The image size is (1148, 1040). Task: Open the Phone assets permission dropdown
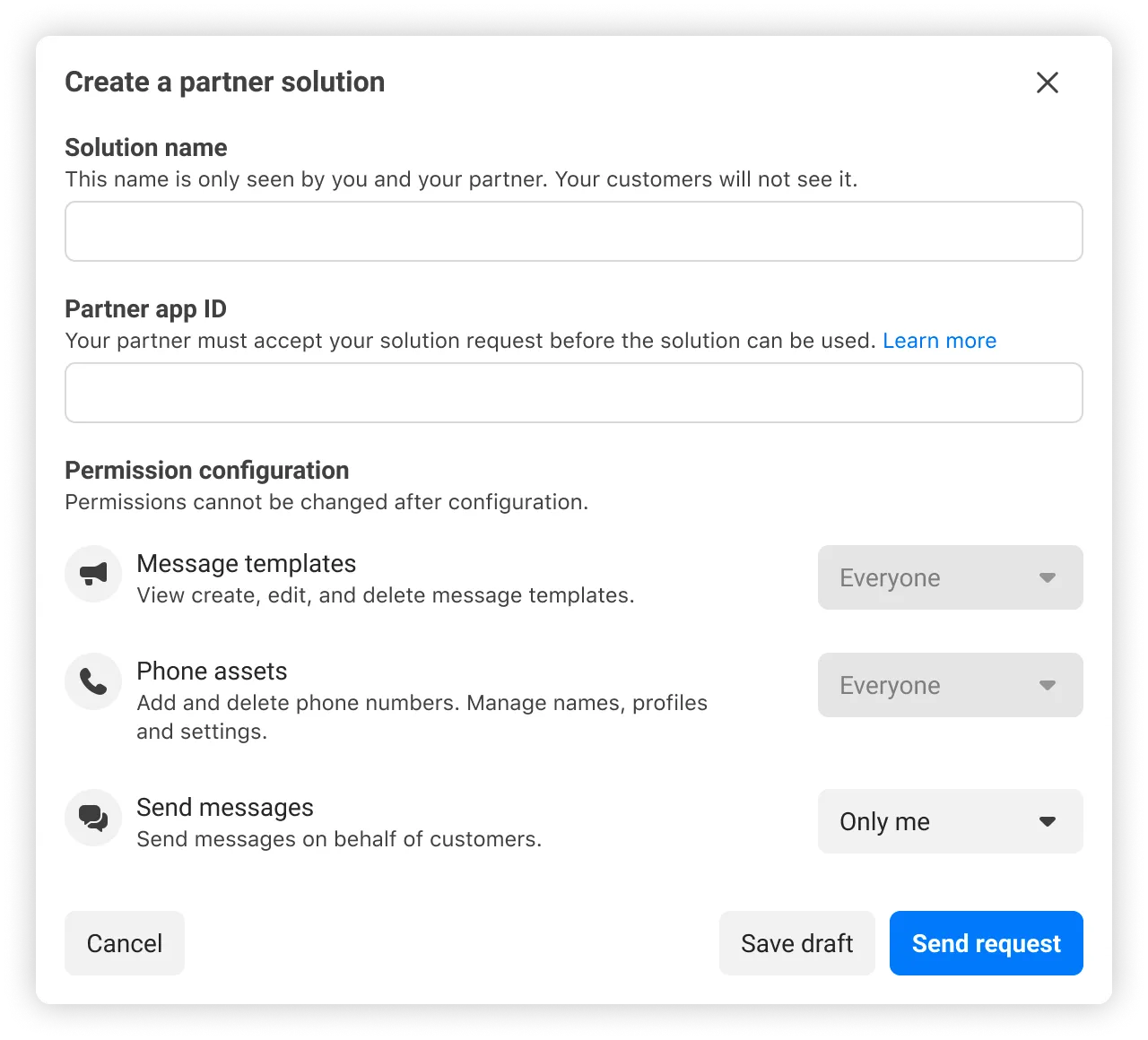[950, 685]
